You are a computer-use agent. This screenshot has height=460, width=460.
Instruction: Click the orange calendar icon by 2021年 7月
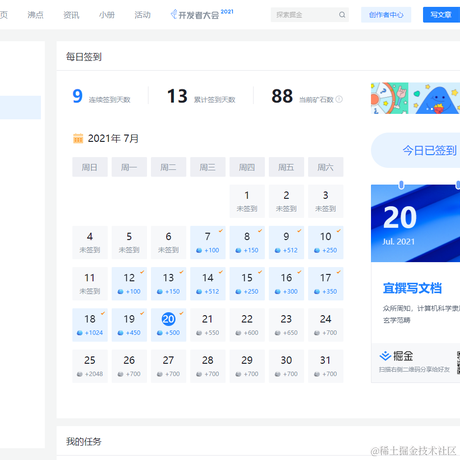click(x=78, y=138)
